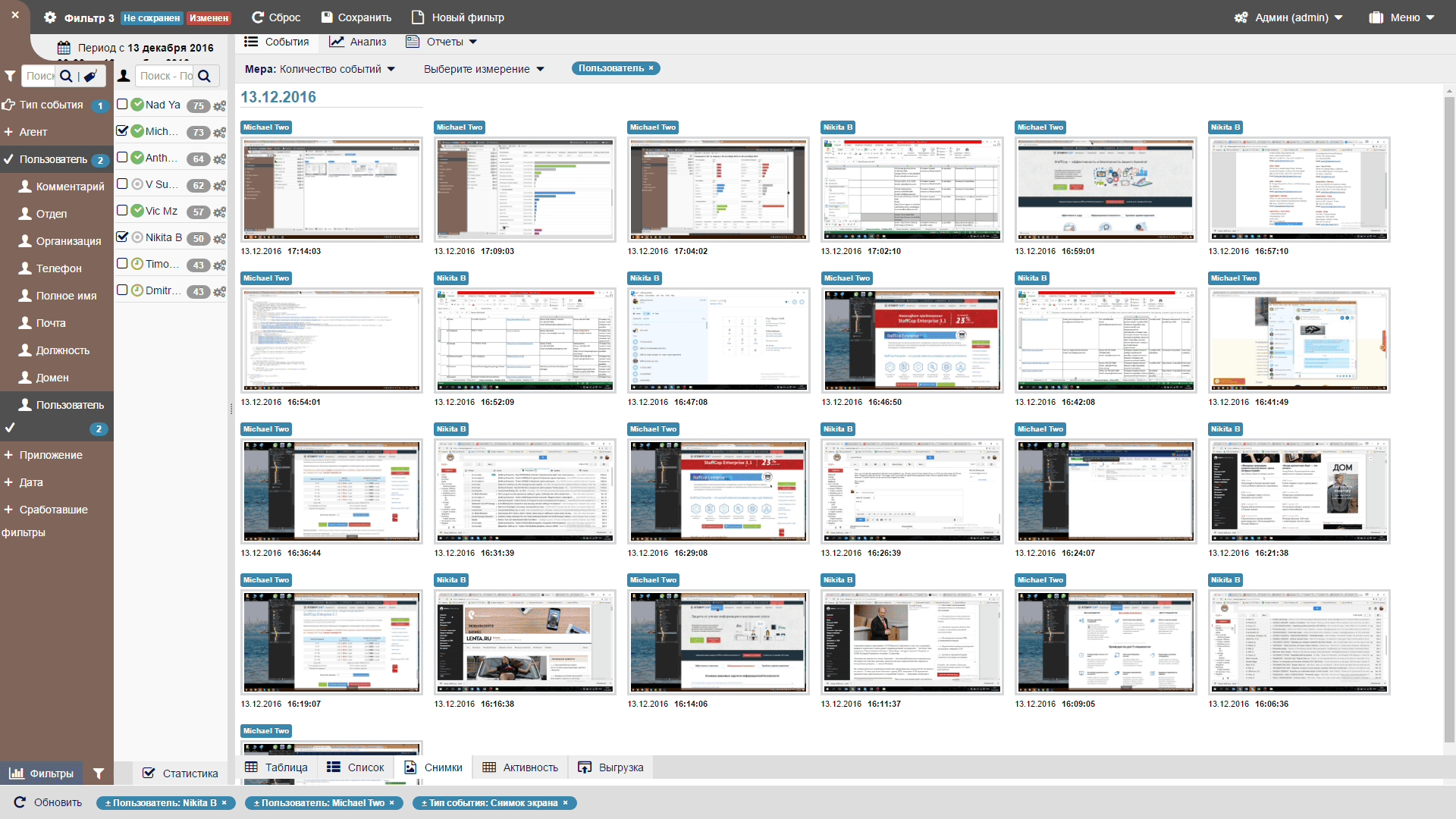This screenshot has width=1456, height=819.
Task: Open the Выберите измерение dropdown
Action: (484, 69)
